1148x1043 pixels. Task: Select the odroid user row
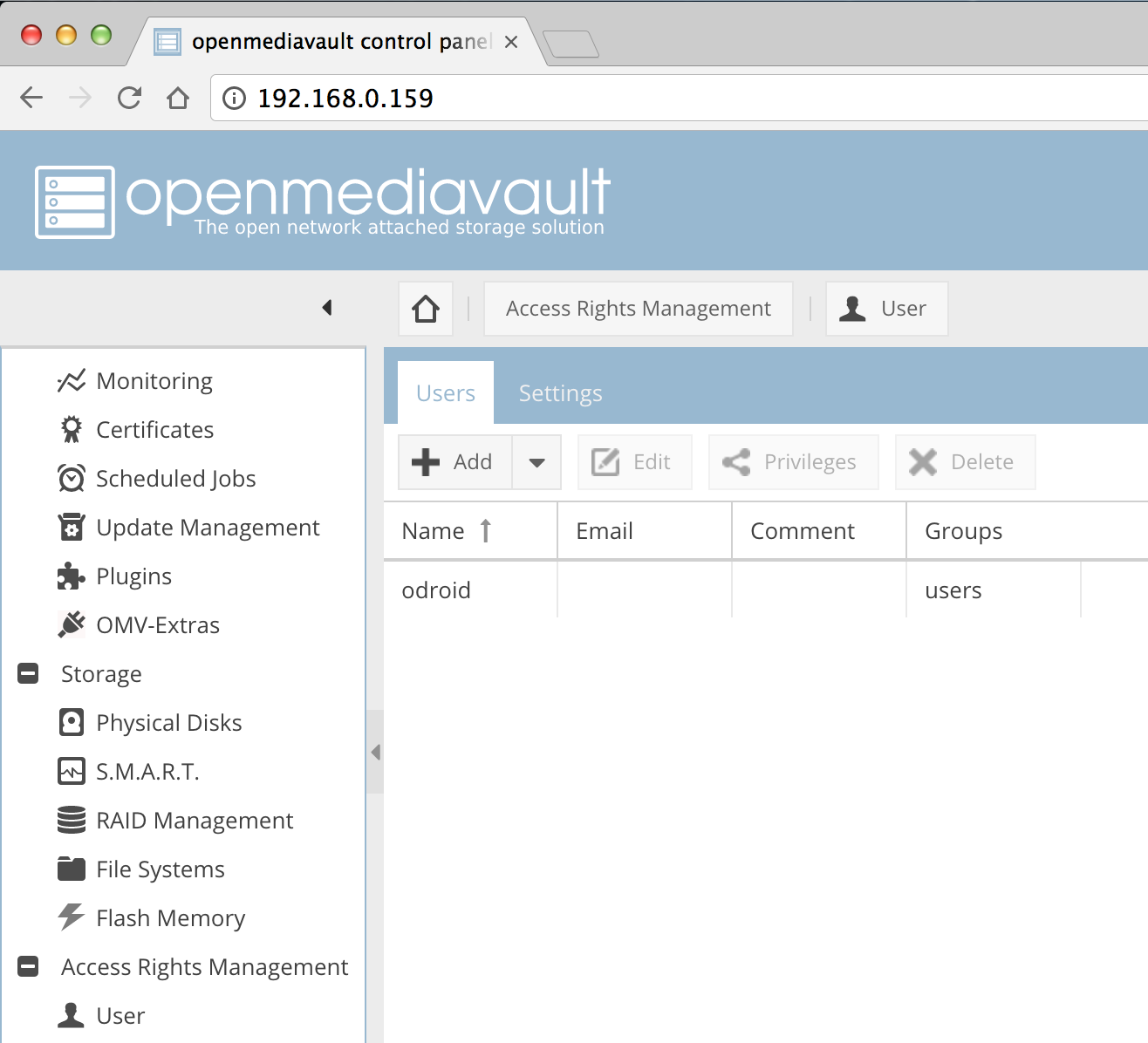pyautogui.click(x=766, y=590)
